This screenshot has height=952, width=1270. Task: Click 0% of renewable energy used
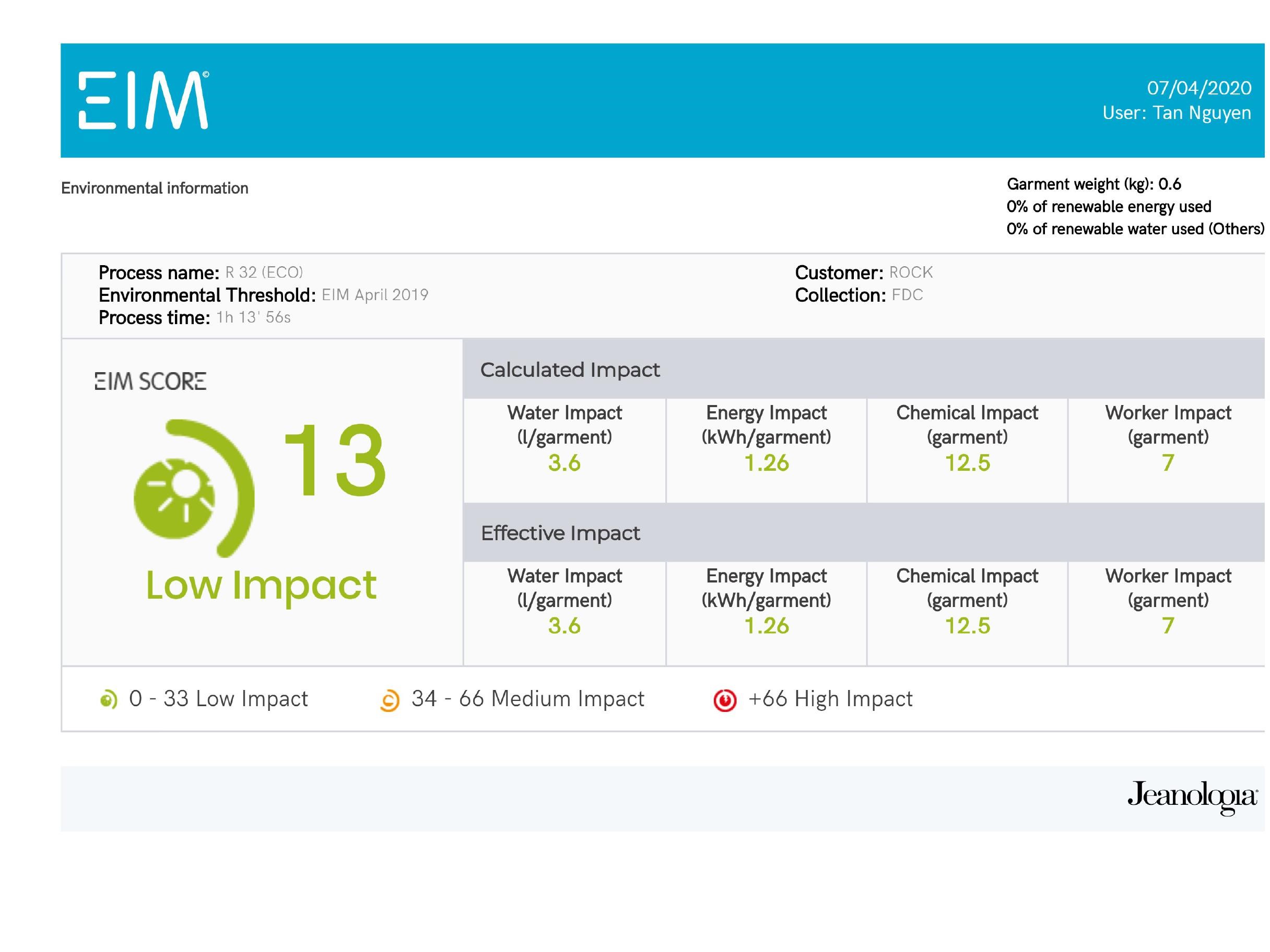point(1109,207)
